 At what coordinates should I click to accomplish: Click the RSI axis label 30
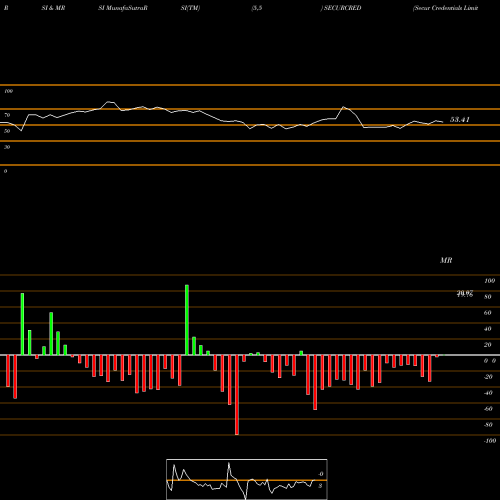(7, 147)
